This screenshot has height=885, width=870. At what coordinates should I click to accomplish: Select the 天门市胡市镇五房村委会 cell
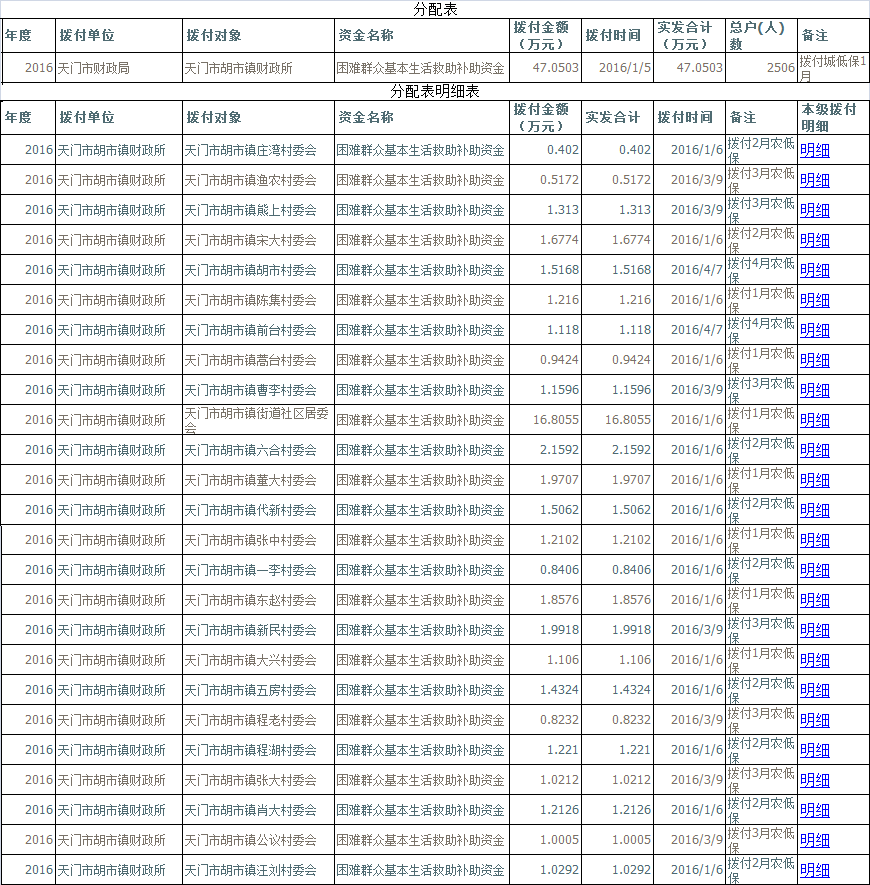(259, 690)
